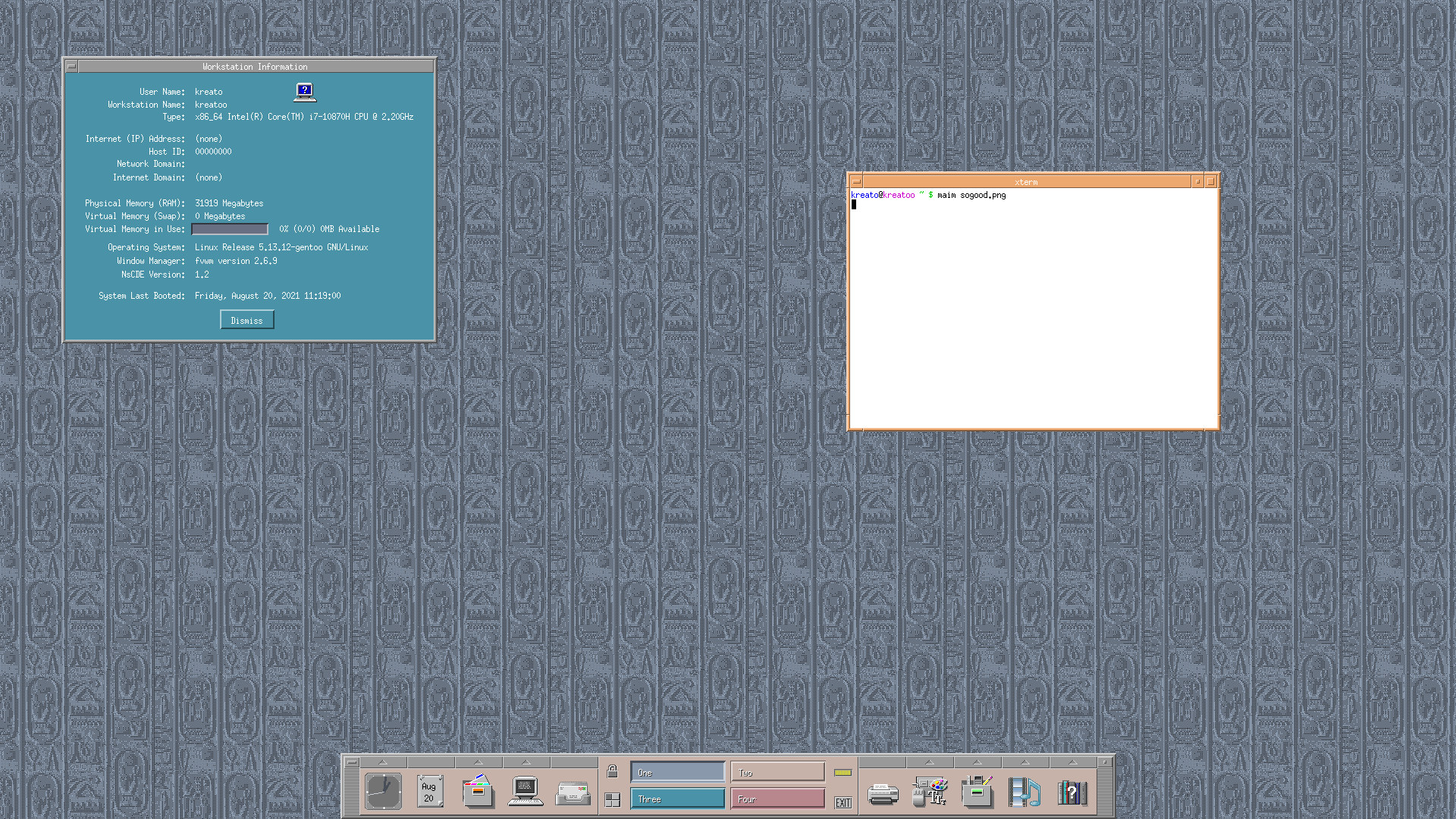
Task: Click the 'maim sogood.png' command text
Action: 971,196
